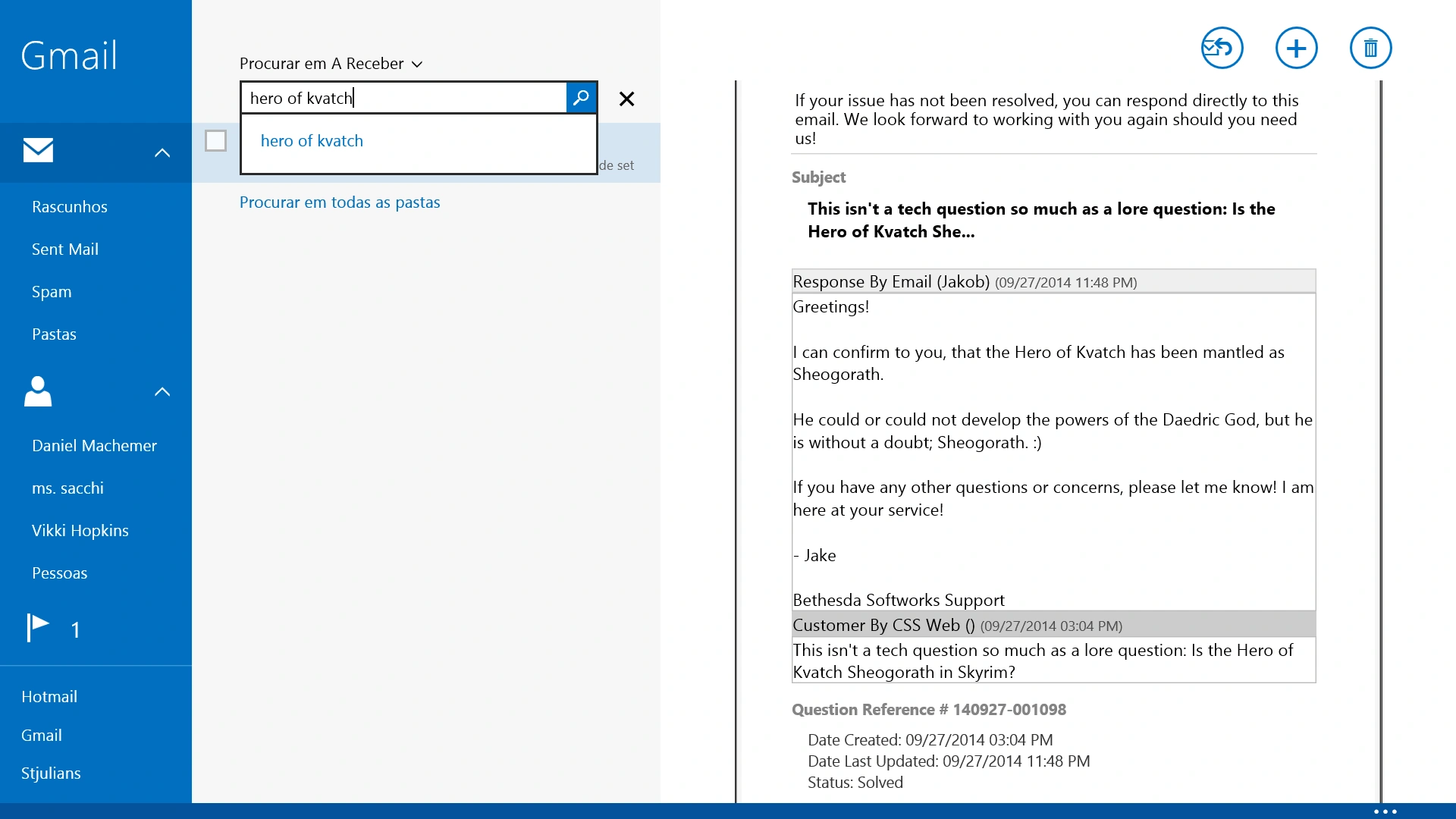
Task: Collapse the mail folders chevron
Action: point(162,152)
